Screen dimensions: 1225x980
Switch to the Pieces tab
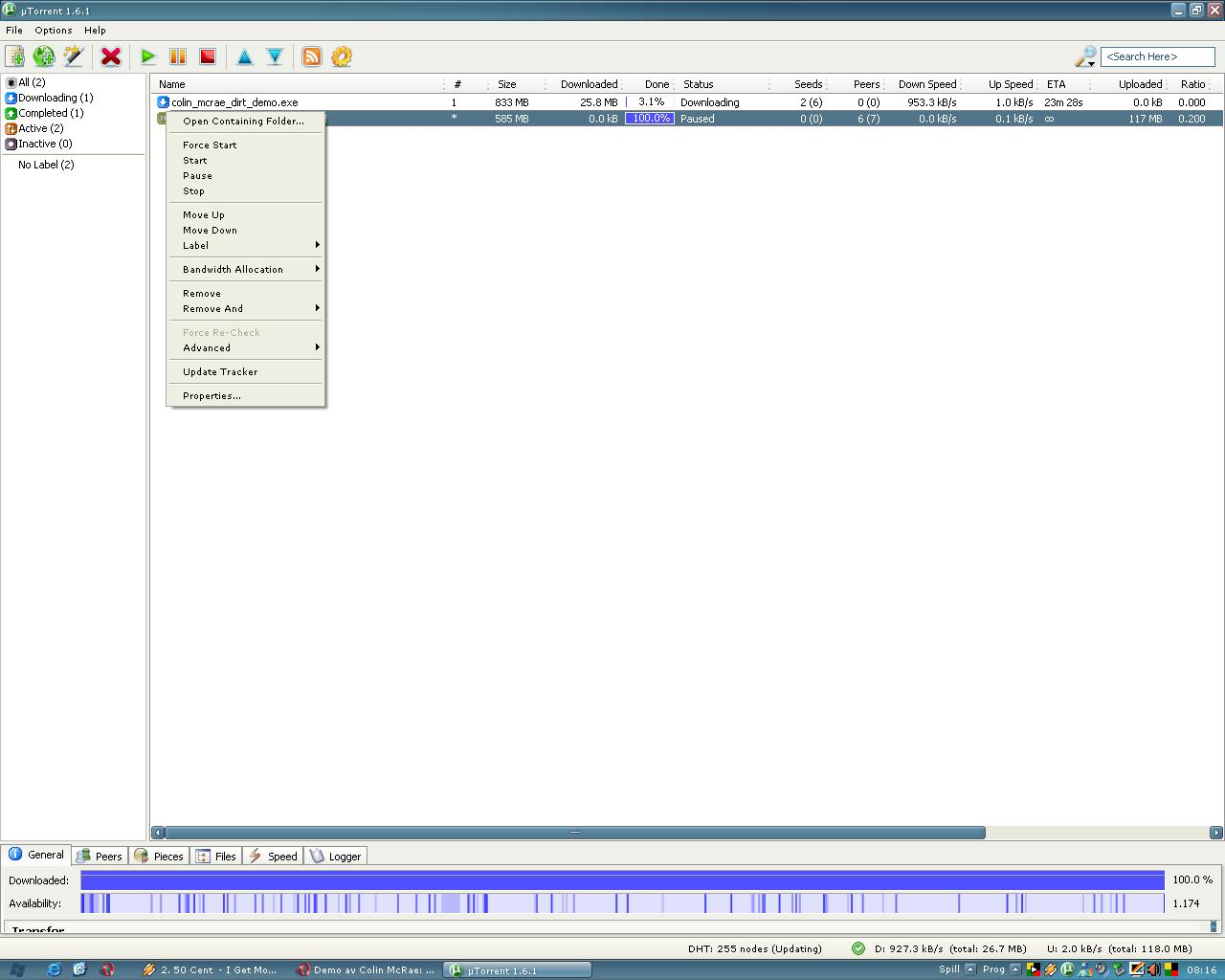pyautogui.click(x=159, y=856)
